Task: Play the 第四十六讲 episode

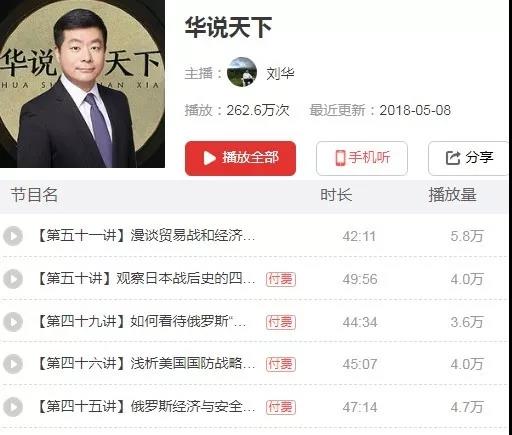Action: pyautogui.click(x=13, y=364)
